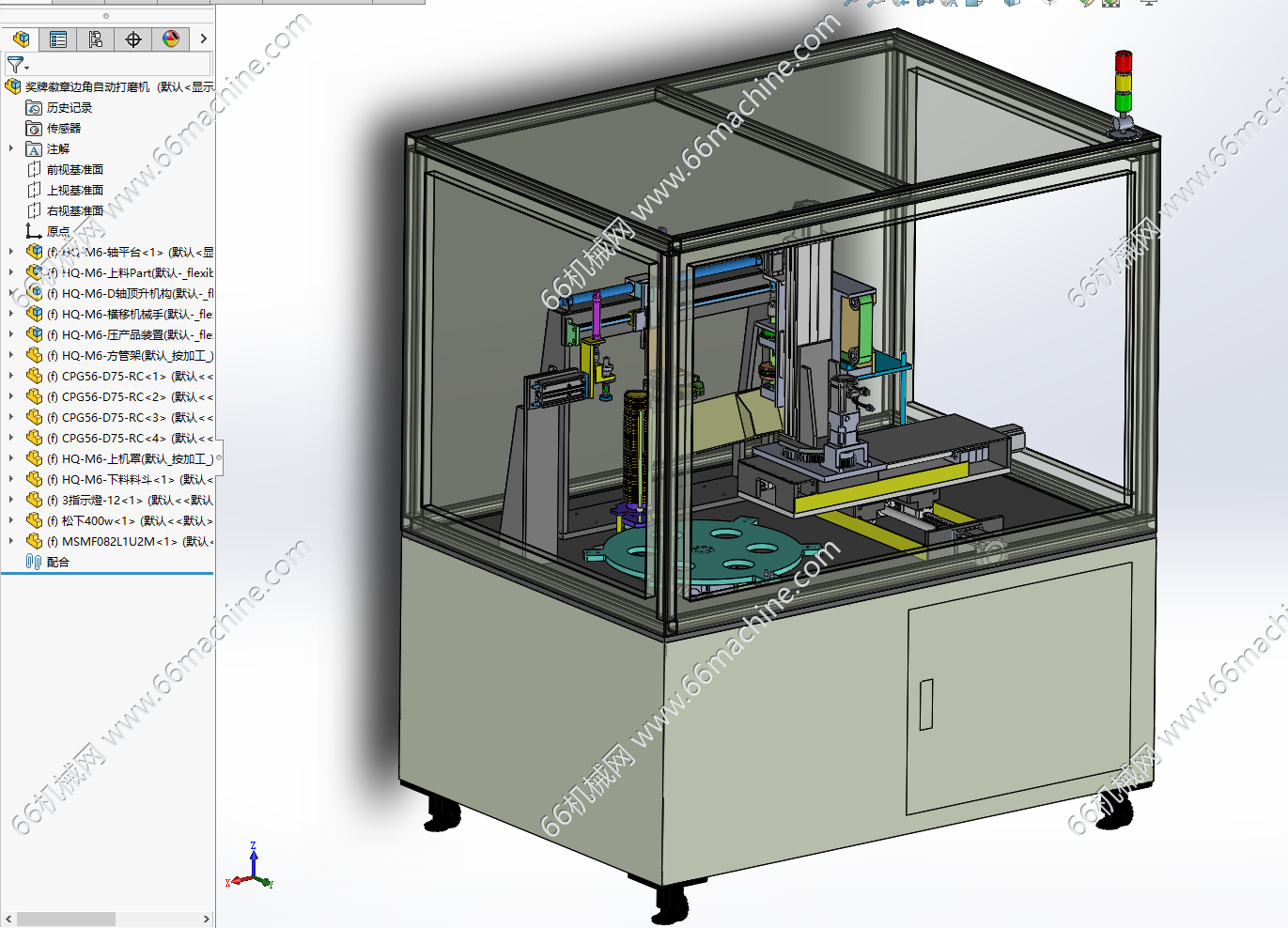Expand the HQ-M6-轴平台<1> component
The width and height of the screenshot is (1288, 928).
(x=11, y=252)
